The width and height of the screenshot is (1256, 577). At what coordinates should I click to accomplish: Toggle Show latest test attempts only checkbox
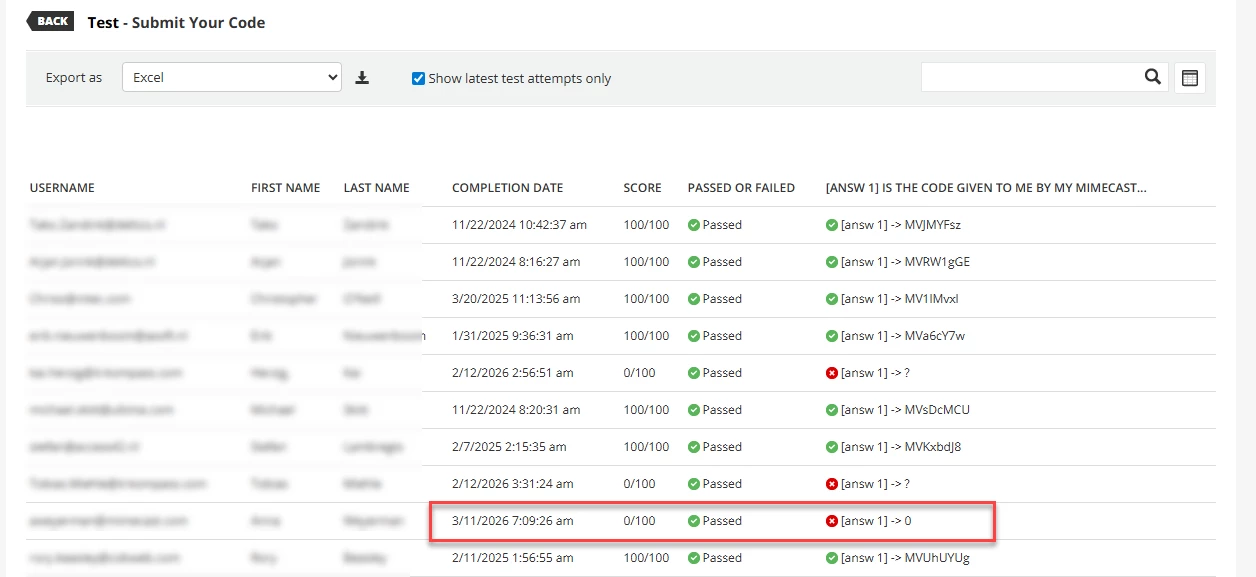[x=419, y=78]
